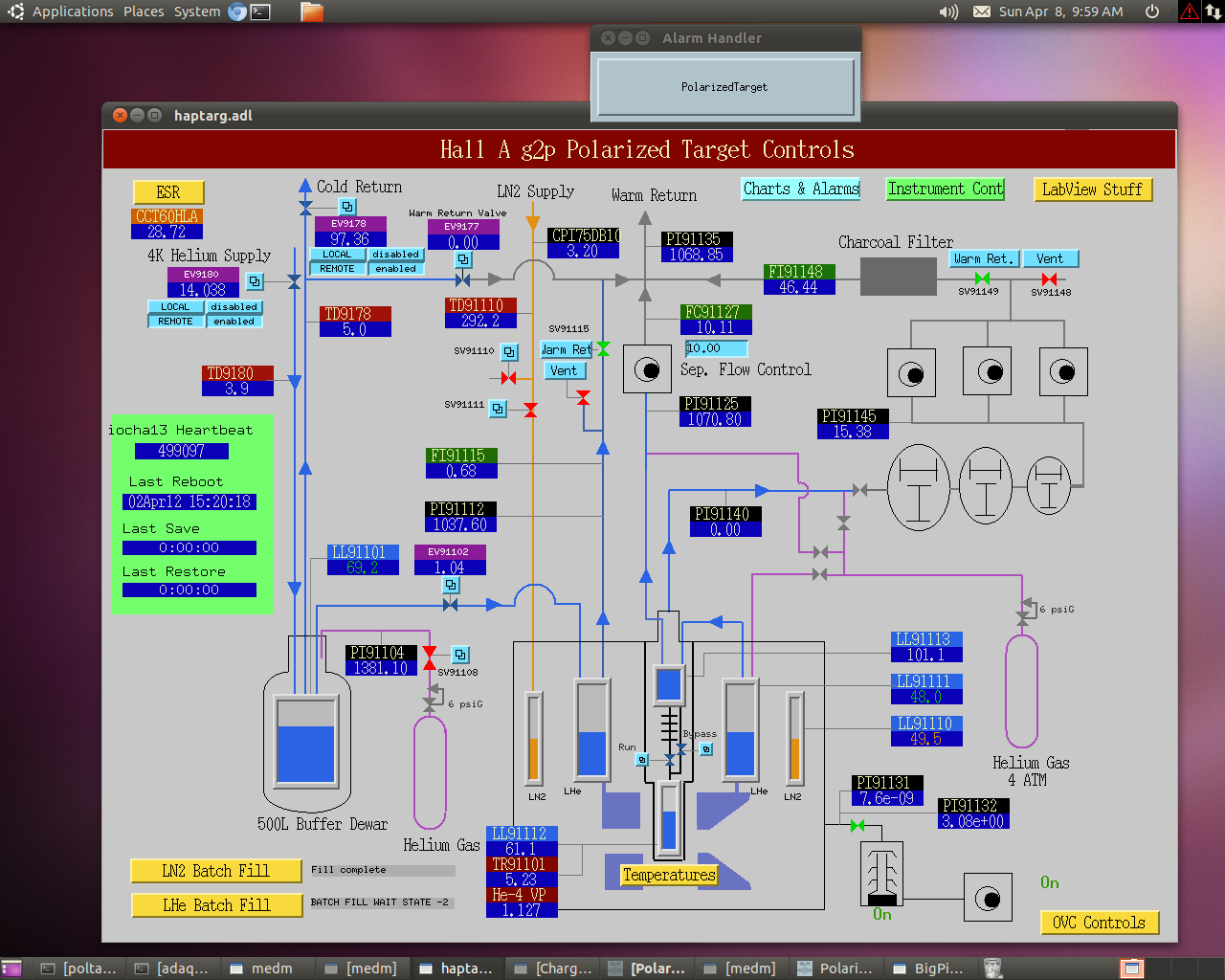1225x980 pixels.
Task: Click the iocha13 Heartbeat value 499097
Action: (182, 451)
